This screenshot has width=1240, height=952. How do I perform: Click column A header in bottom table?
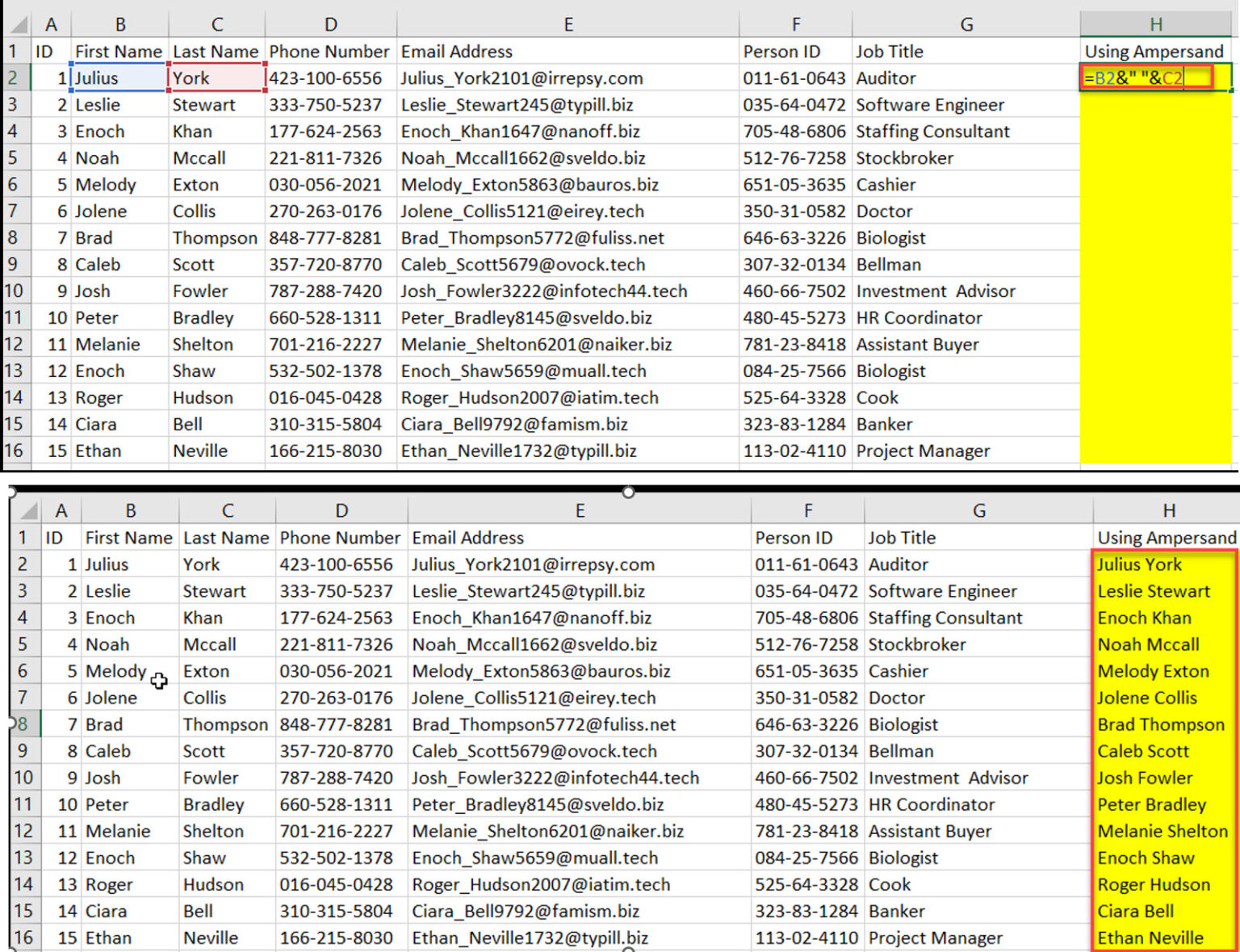(x=61, y=510)
